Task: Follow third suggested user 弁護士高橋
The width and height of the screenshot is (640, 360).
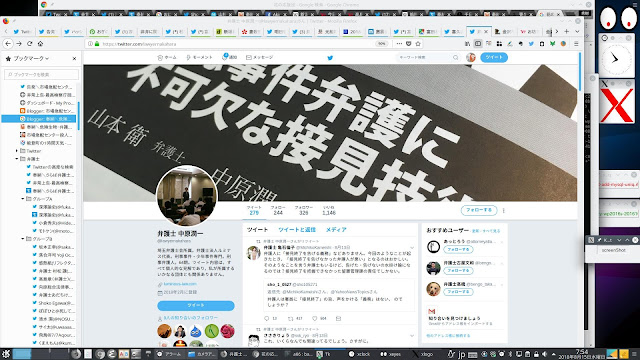Action: (458, 292)
